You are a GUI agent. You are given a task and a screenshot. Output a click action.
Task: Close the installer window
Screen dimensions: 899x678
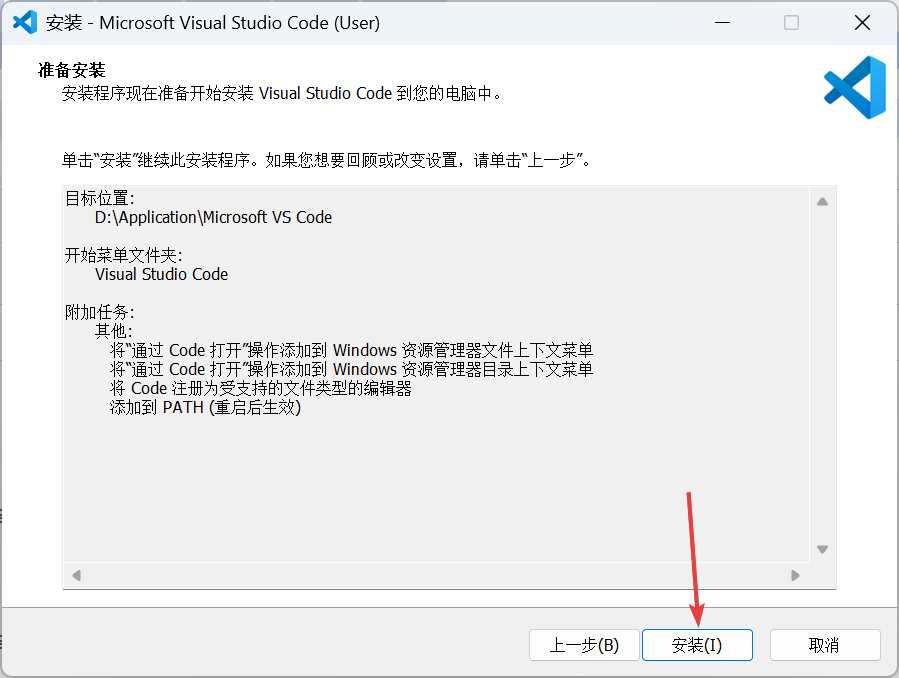point(862,23)
